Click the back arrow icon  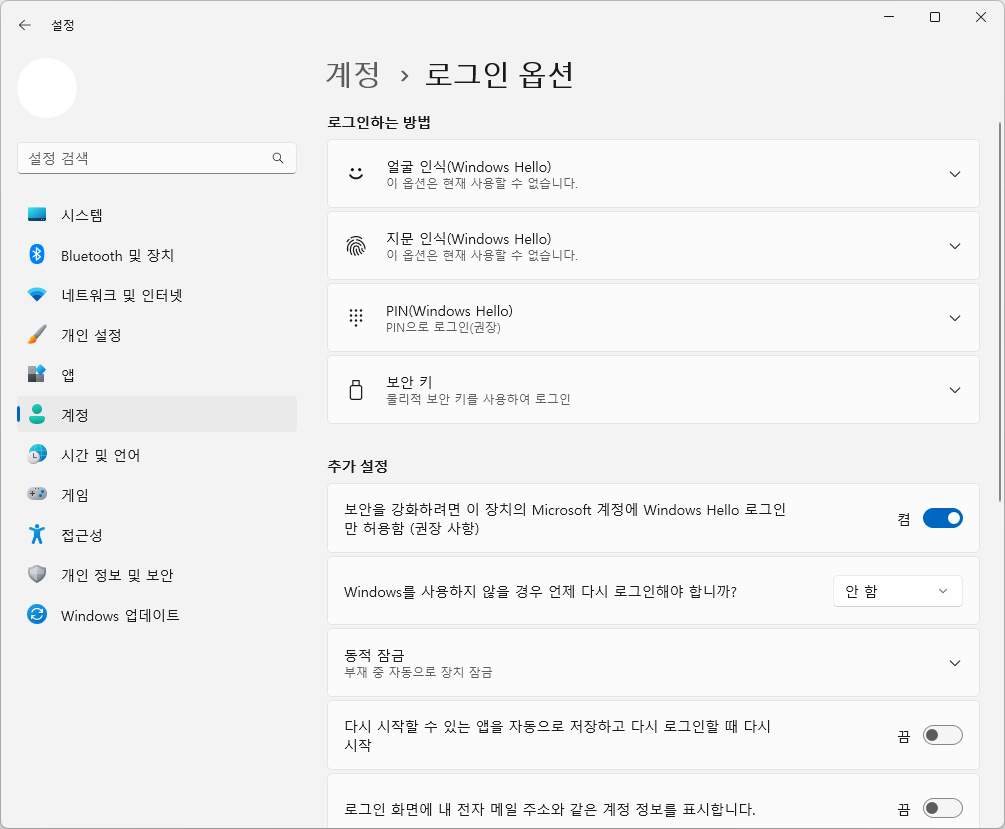point(25,25)
